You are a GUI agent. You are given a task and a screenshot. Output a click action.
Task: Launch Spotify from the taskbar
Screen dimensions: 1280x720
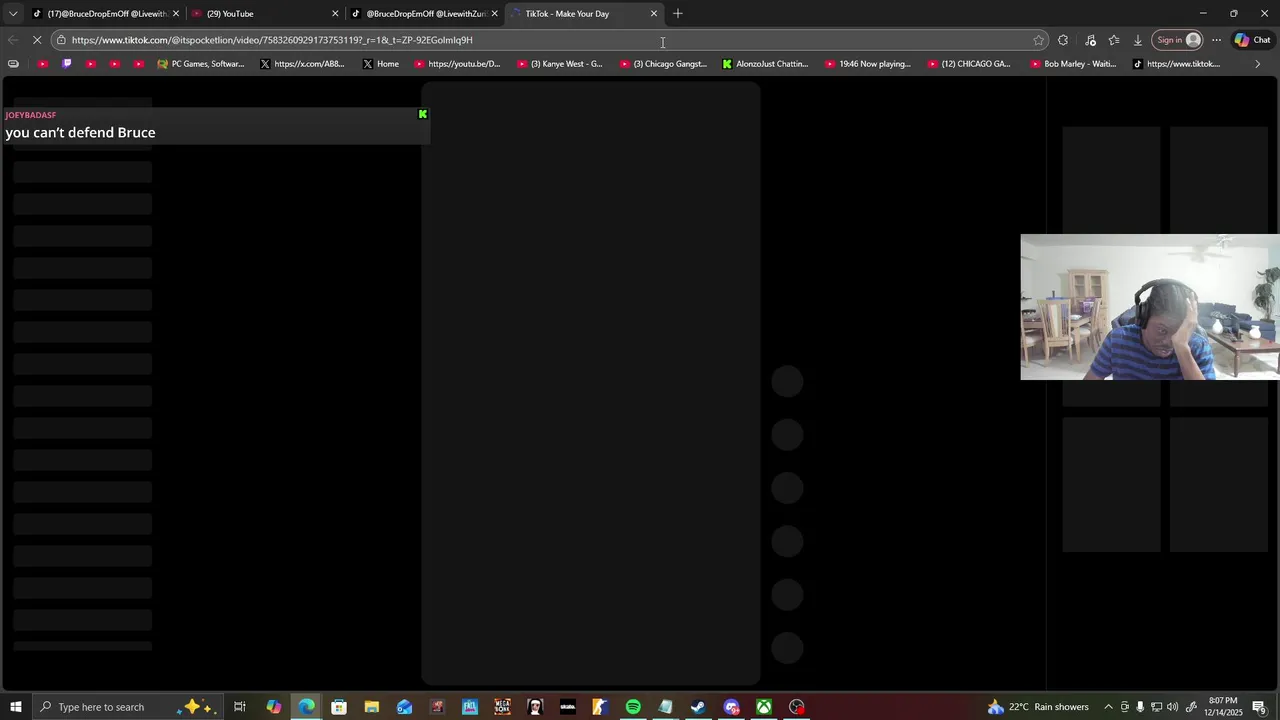[x=633, y=707]
